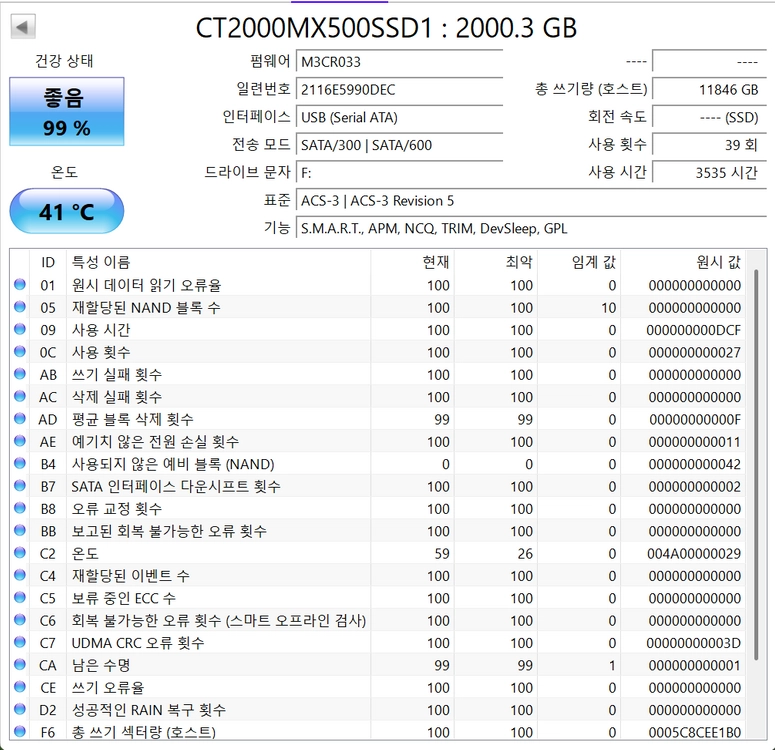Click status dot for attribute CE
The height and width of the screenshot is (750, 775).
click(x=20, y=687)
